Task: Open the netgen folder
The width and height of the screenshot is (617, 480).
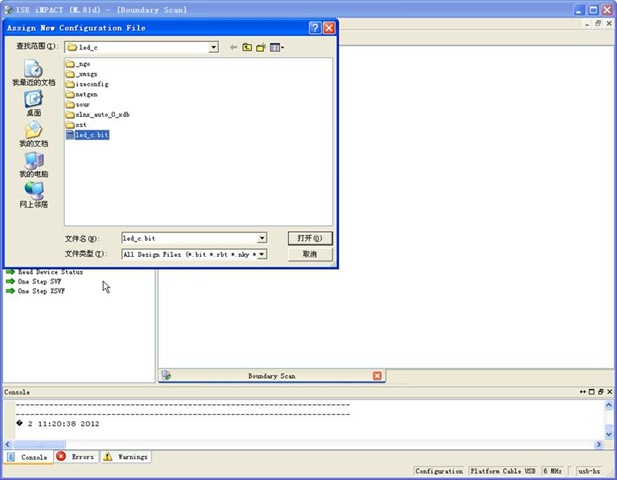Action: click(x=87, y=94)
